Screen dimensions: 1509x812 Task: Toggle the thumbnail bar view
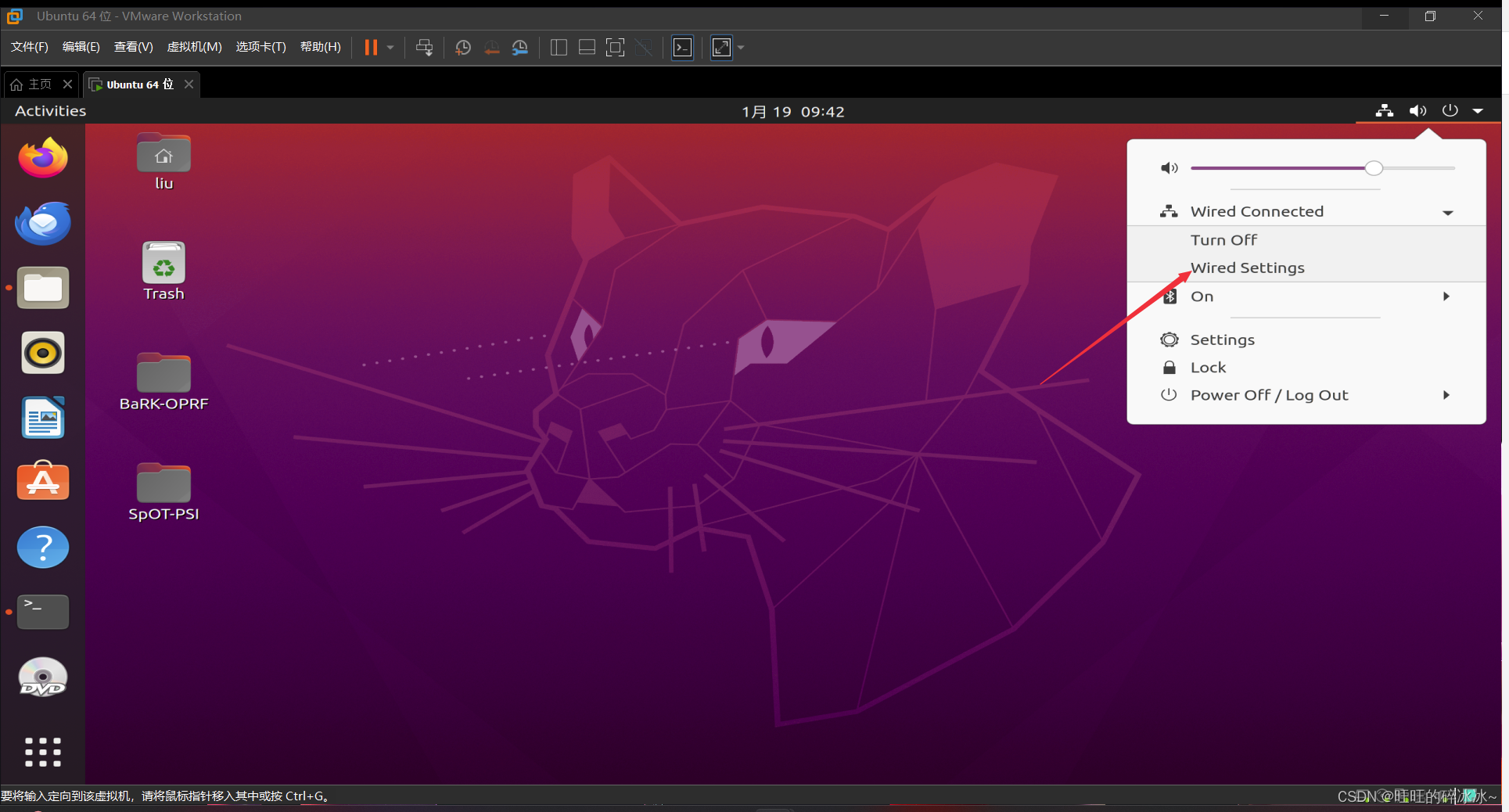(x=587, y=48)
